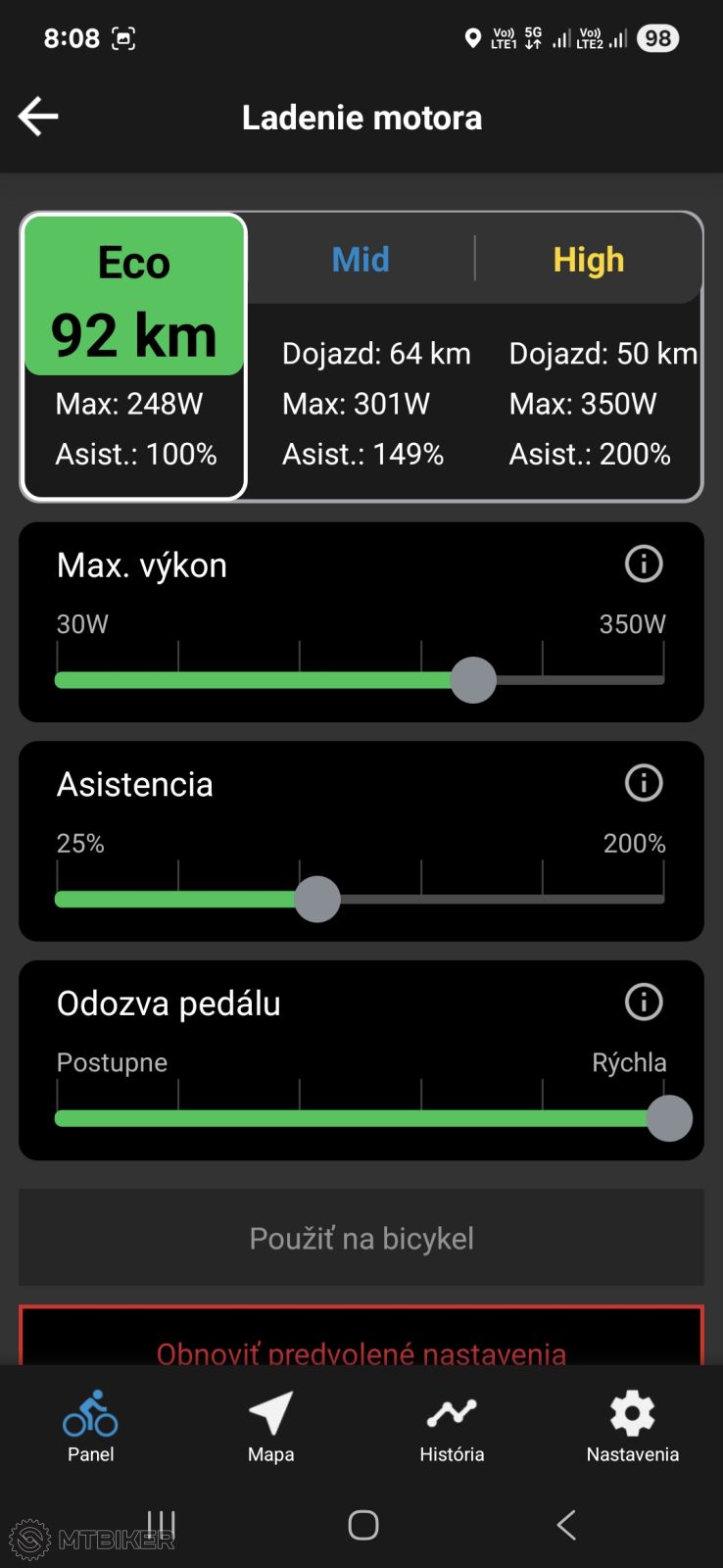Switch to the High mode tab

click(x=588, y=260)
